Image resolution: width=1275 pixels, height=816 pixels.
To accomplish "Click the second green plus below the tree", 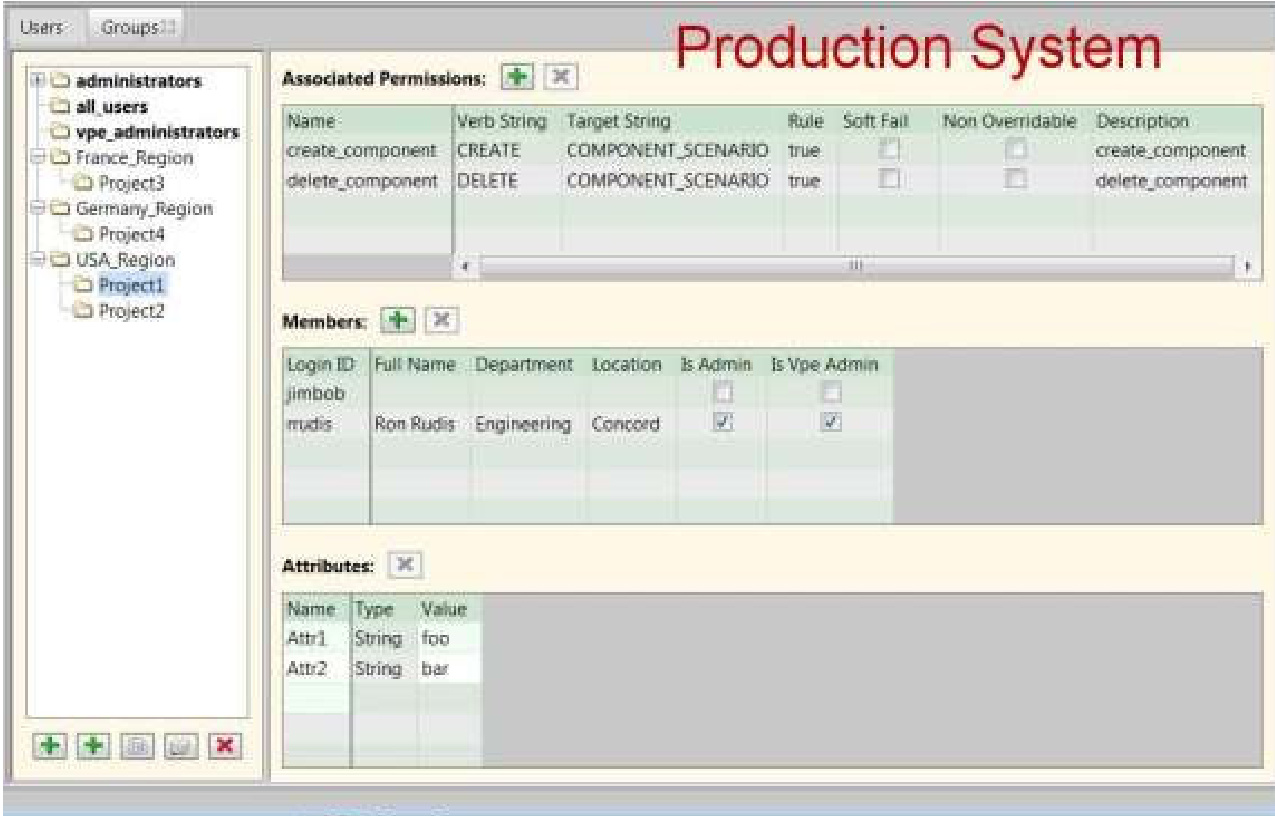I will [x=91, y=746].
